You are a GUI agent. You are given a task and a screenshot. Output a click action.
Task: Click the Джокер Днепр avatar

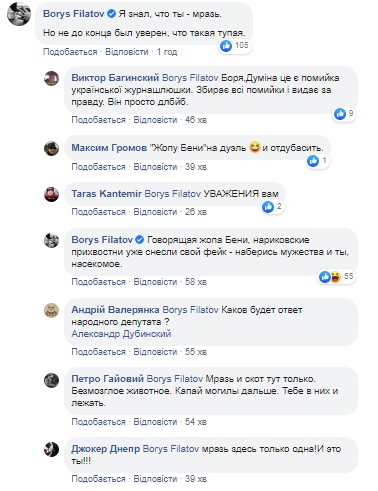51,449
